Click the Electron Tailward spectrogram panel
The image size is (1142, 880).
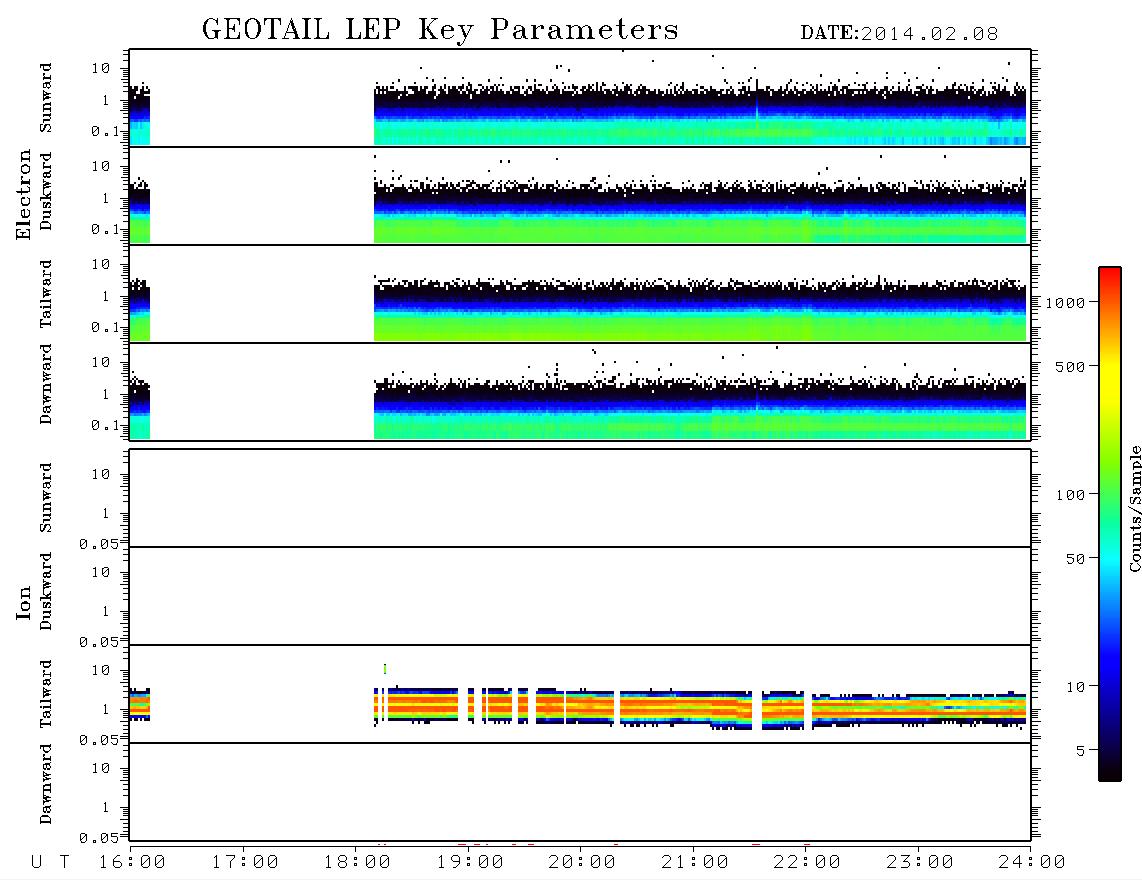pos(580,294)
